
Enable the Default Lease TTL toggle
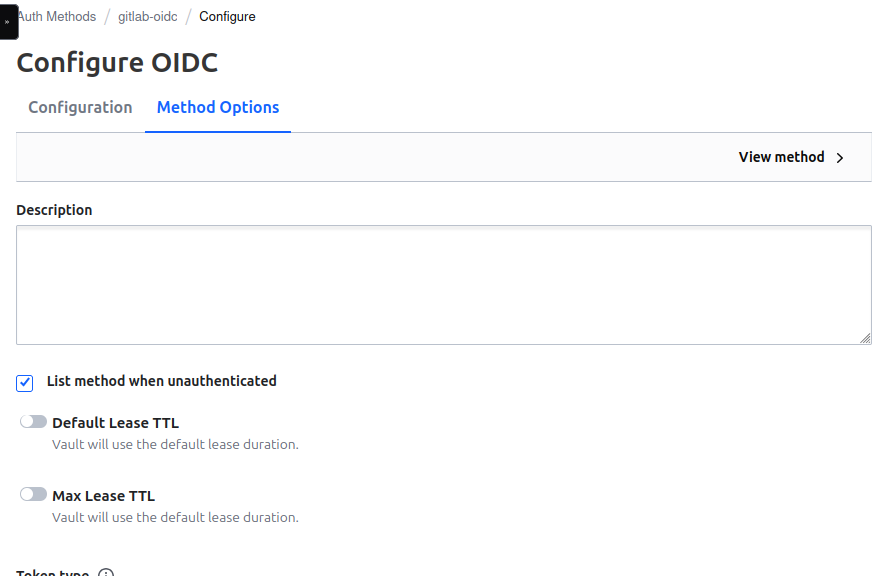click(x=34, y=422)
